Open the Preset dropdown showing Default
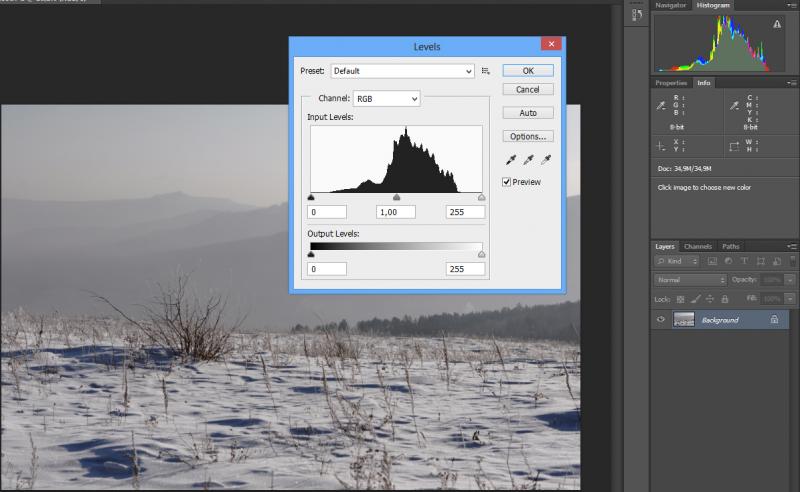 (x=403, y=71)
